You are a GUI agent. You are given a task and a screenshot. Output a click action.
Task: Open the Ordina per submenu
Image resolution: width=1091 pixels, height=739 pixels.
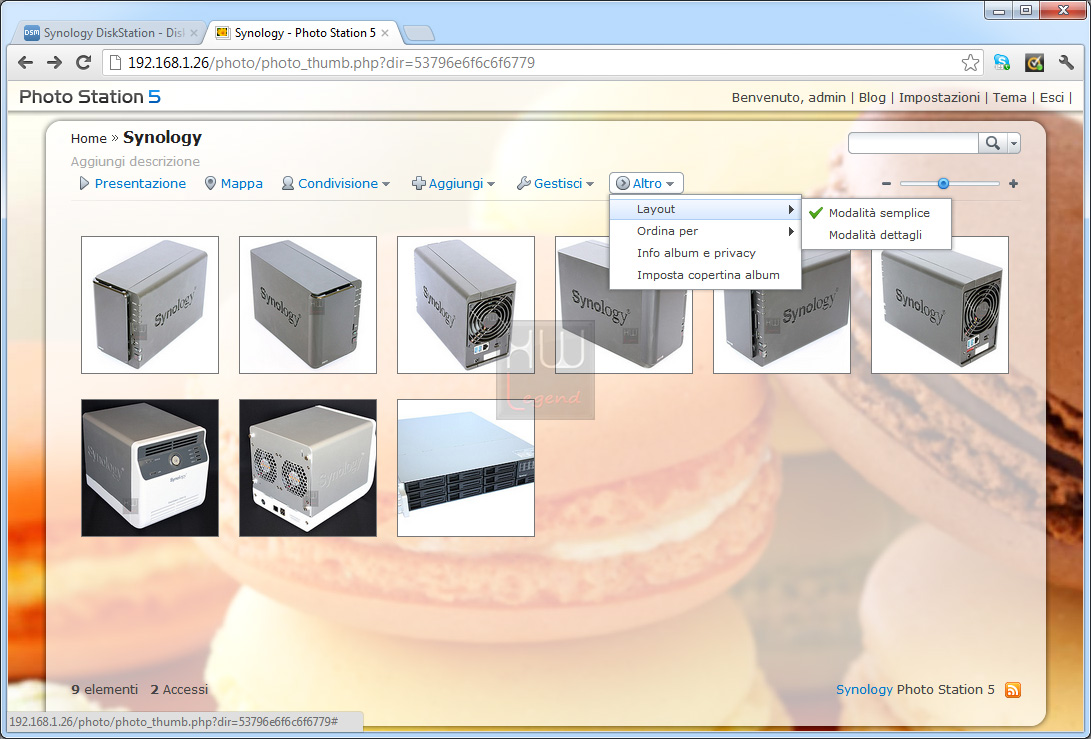tap(706, 231)
